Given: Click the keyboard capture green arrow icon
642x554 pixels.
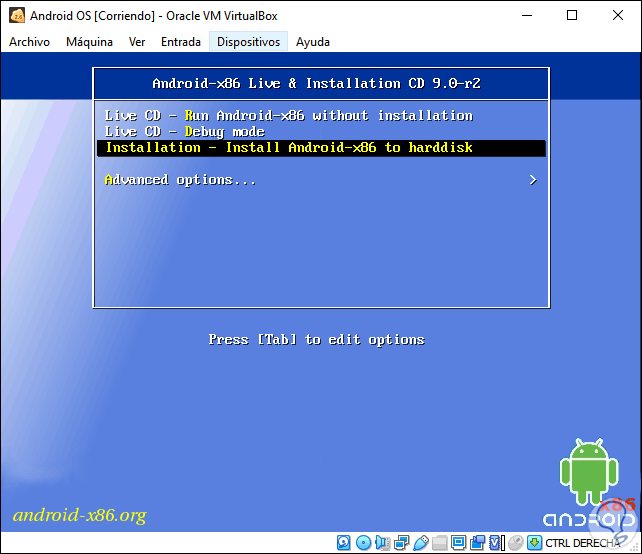Looking at the screenshot, I should pyautogui.click(x=534, y=543).
